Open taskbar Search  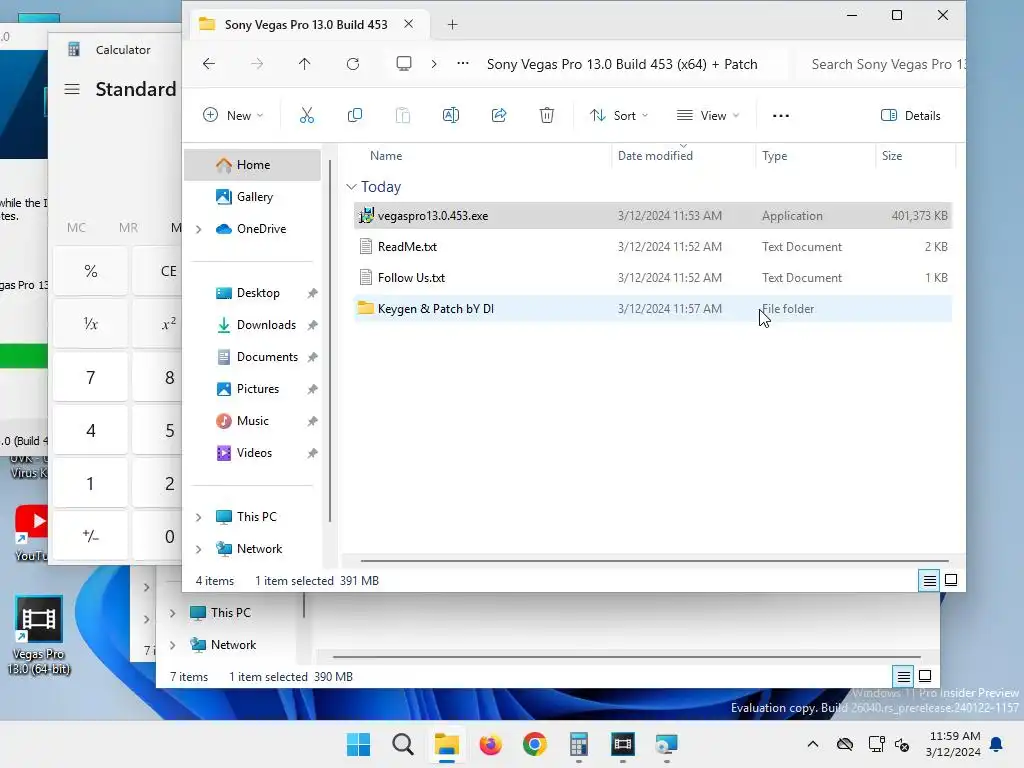click(403, 744)
